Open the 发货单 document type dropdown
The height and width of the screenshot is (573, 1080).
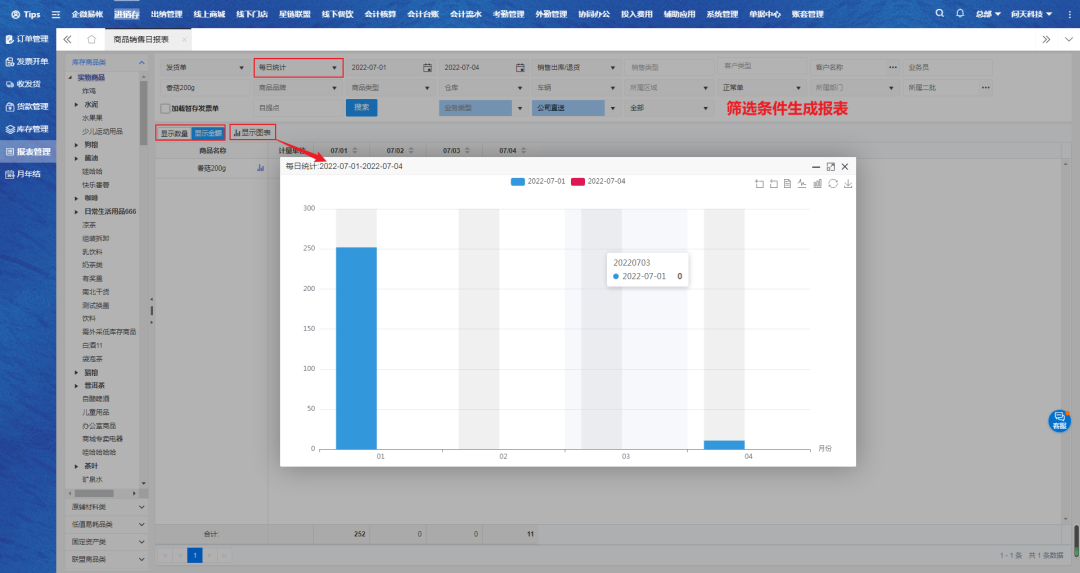pos(204,67)
